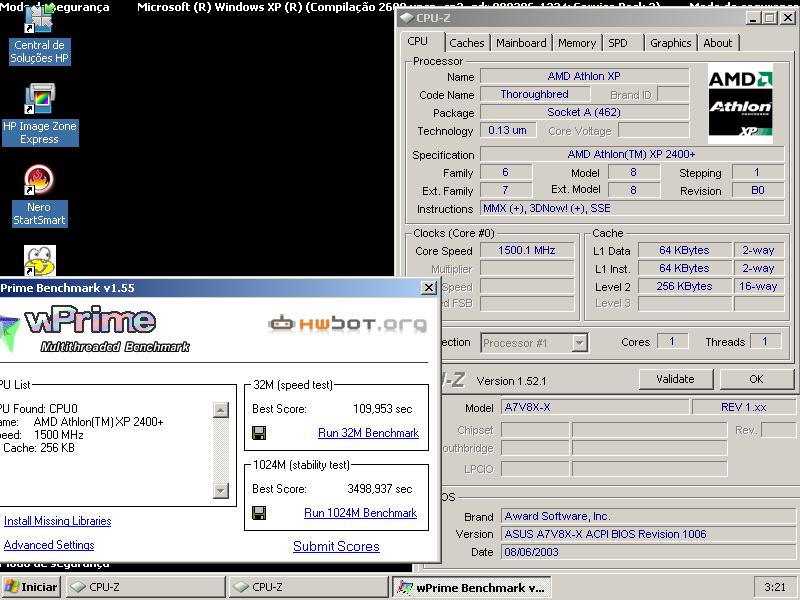The image size is (800, 600).
Task: Click the L1 Data value 64 KBytes
Action: tap(684, 250)
